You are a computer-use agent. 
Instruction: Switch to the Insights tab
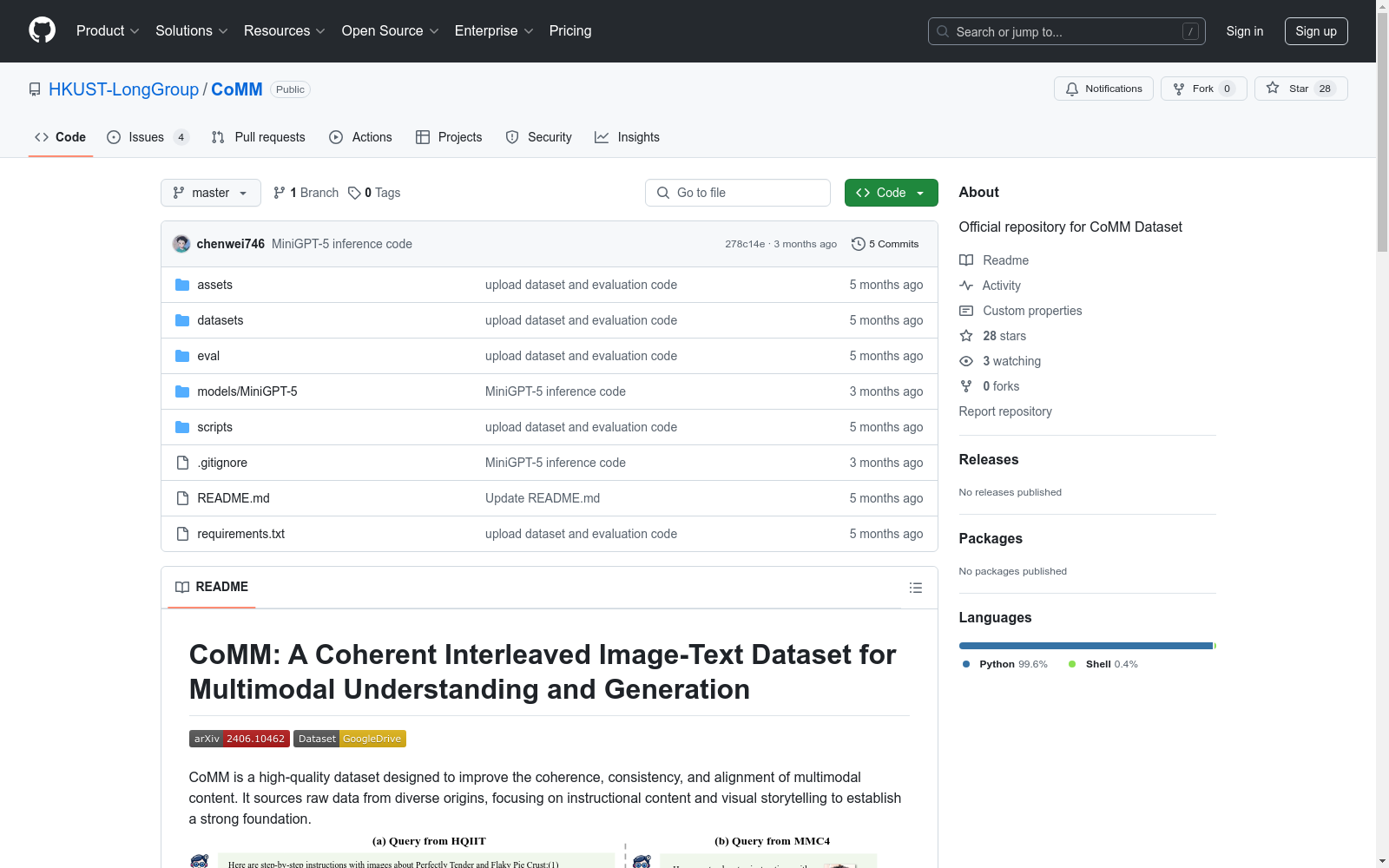[628, 137]
